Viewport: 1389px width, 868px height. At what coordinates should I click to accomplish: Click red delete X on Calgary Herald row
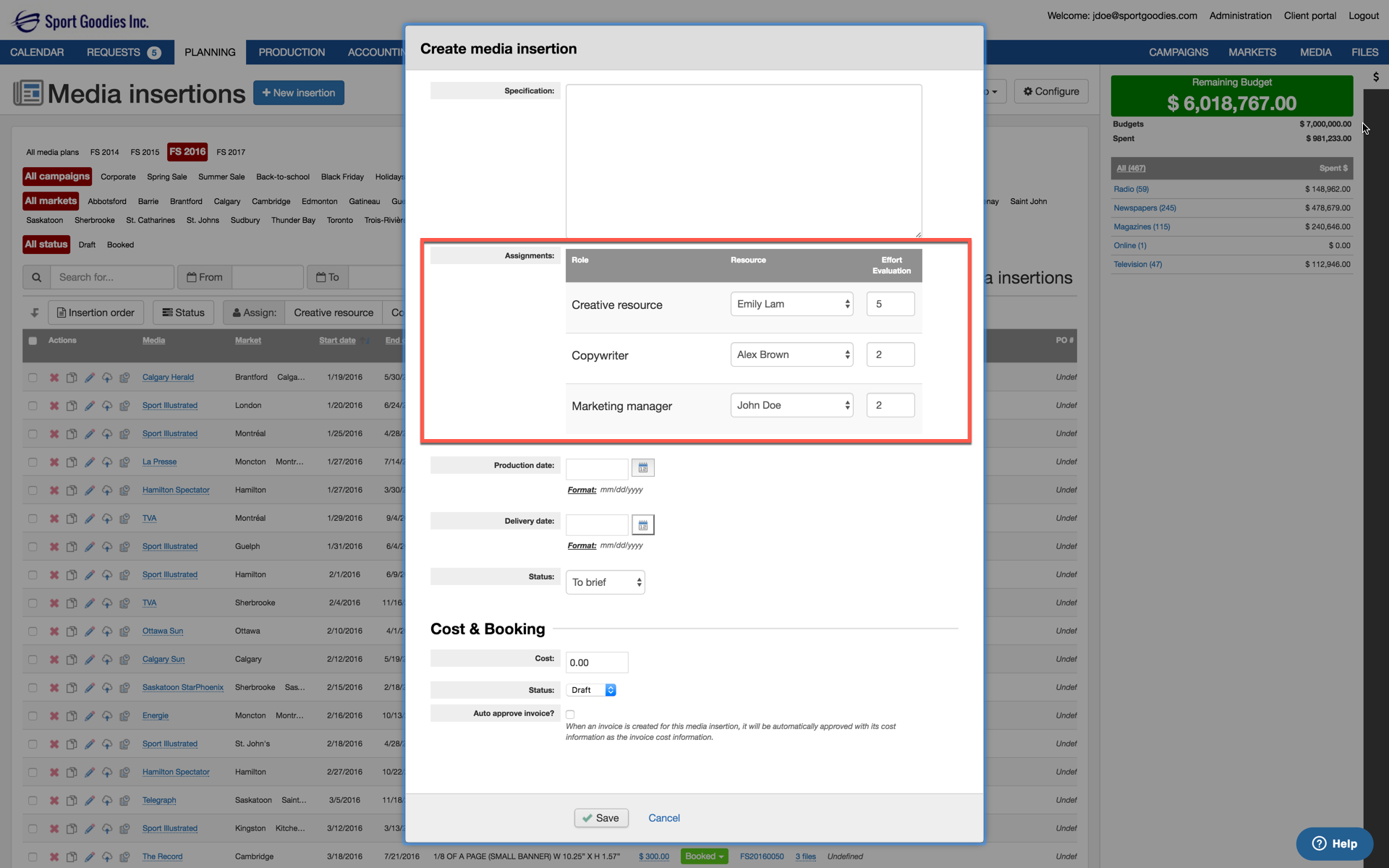(x=54, y=378)
